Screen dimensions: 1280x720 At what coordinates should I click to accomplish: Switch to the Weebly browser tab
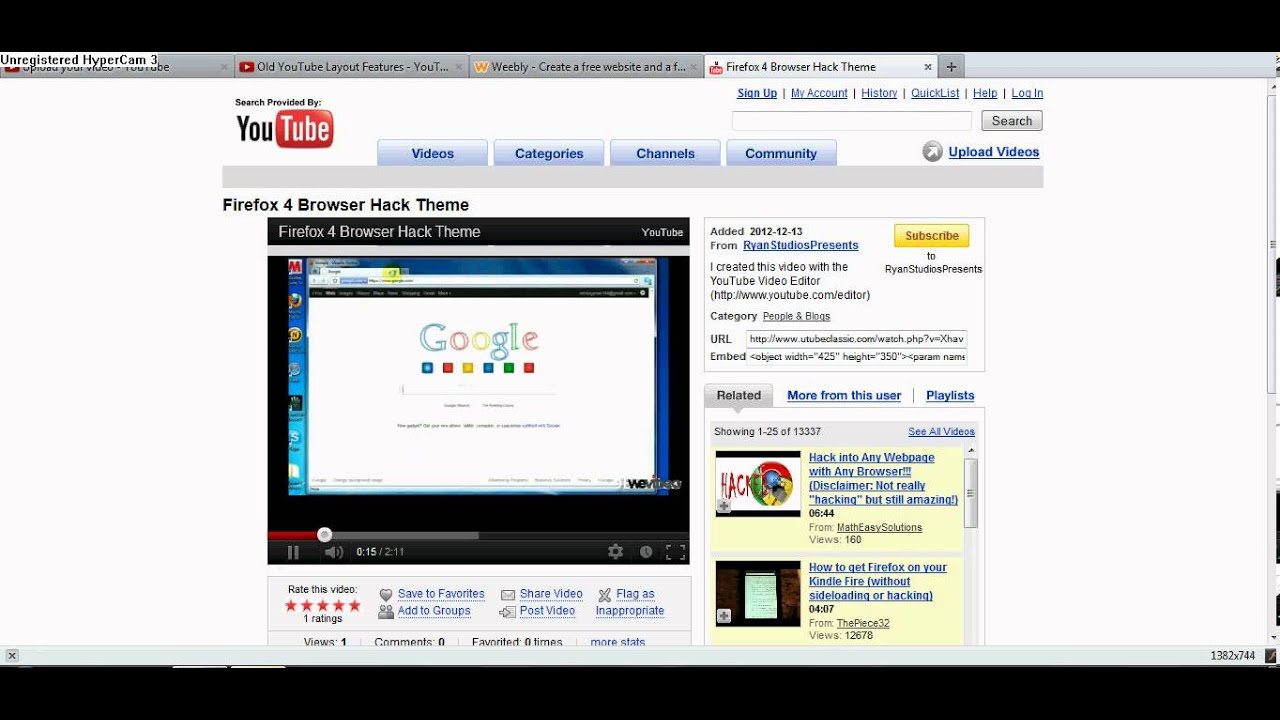tap(586, 67)
